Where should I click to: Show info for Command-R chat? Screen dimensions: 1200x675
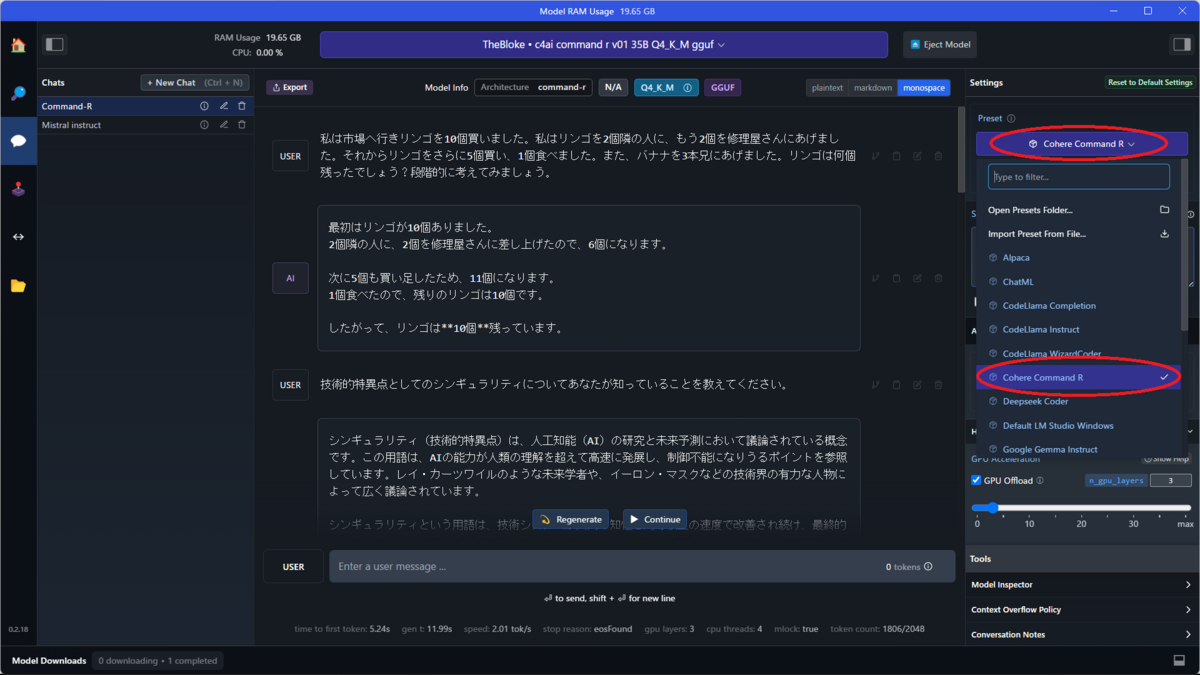(x=204, y=106)
